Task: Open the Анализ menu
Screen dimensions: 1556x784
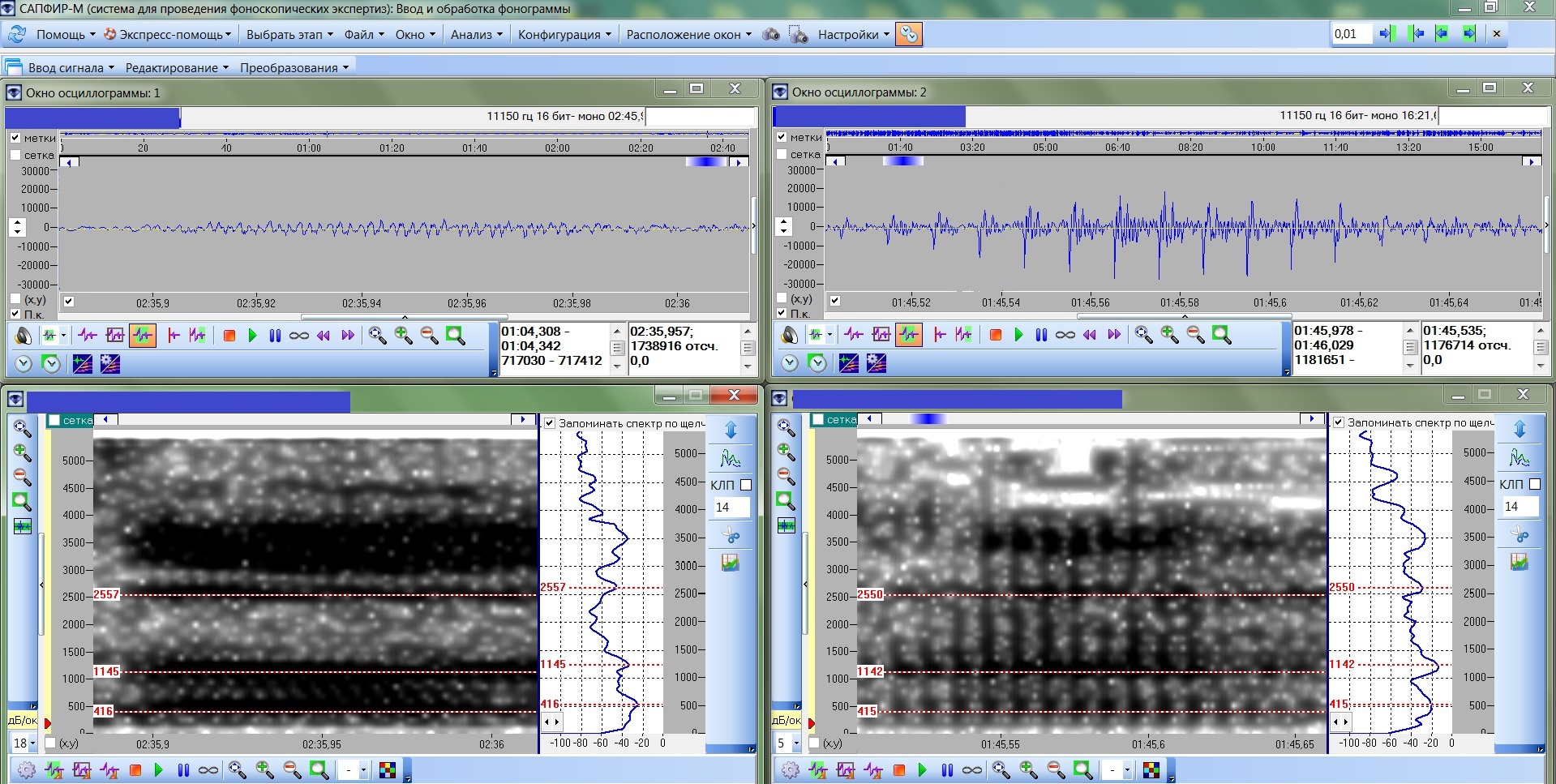Action: (x=477, y=35)
